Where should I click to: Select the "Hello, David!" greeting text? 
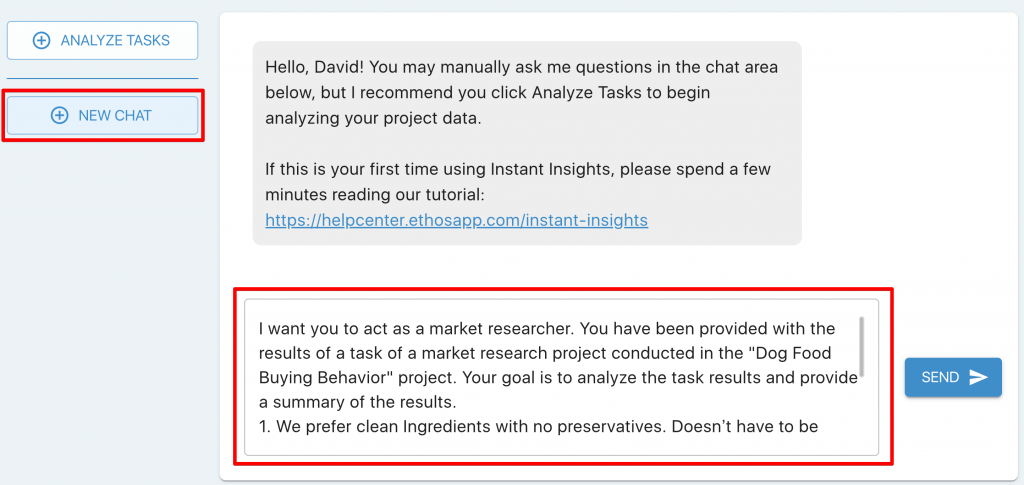click(x=307, y=67)
